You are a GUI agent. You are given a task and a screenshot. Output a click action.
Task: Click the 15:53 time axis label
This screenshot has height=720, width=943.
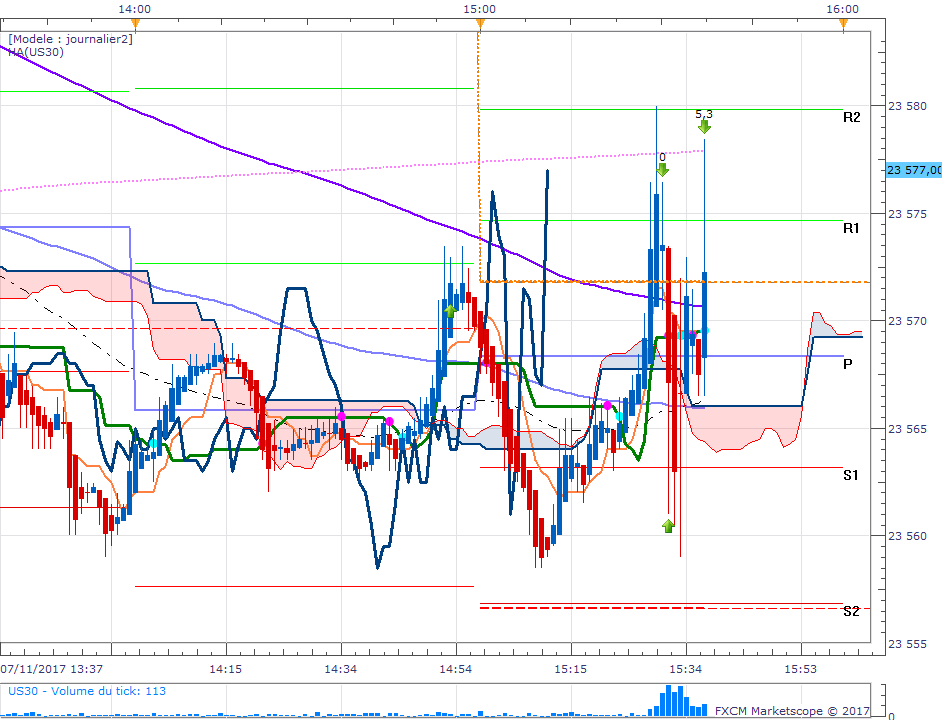point(800,669)
